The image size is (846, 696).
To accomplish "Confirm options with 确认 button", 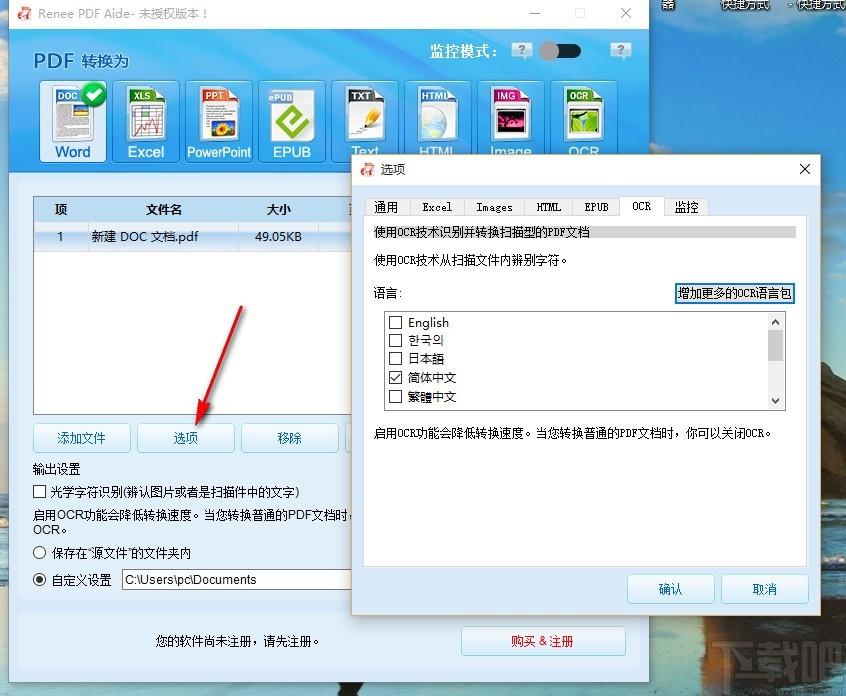I will point(671,589).
